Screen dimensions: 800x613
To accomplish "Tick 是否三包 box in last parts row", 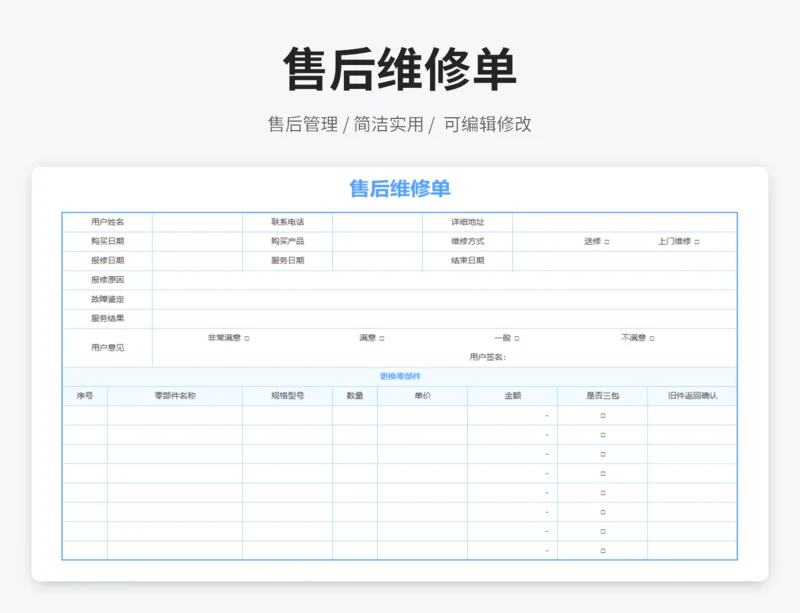I will coord(603,551).
